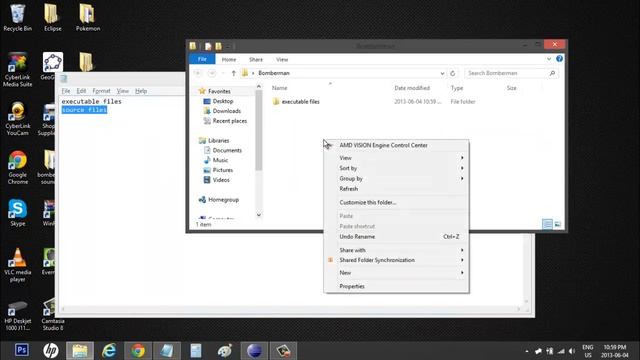Launch Camtasia Studio 8 desktop shortcut
640x360 pixels.
53,315
